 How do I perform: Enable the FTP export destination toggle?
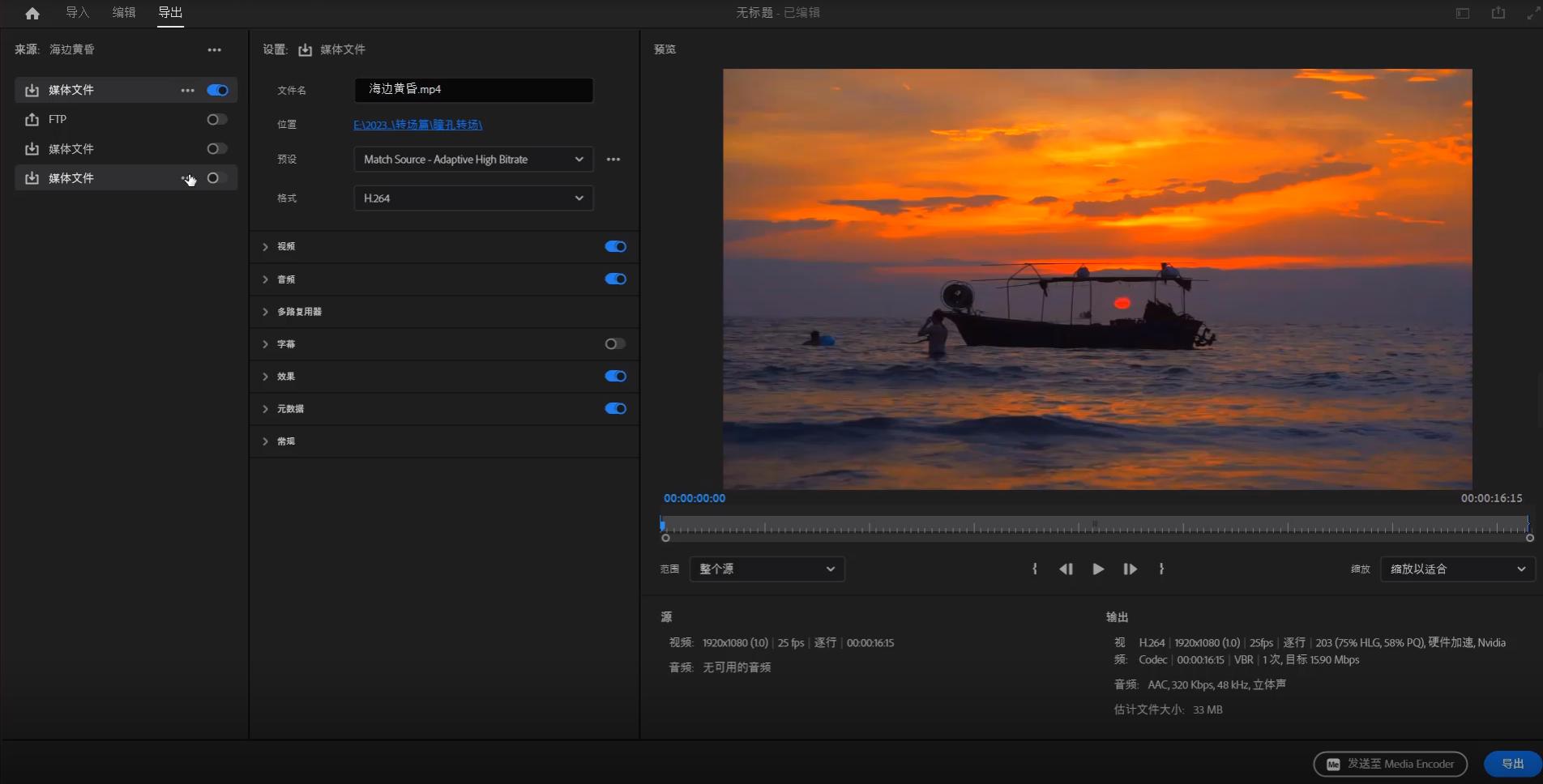(x=216, y=120)
